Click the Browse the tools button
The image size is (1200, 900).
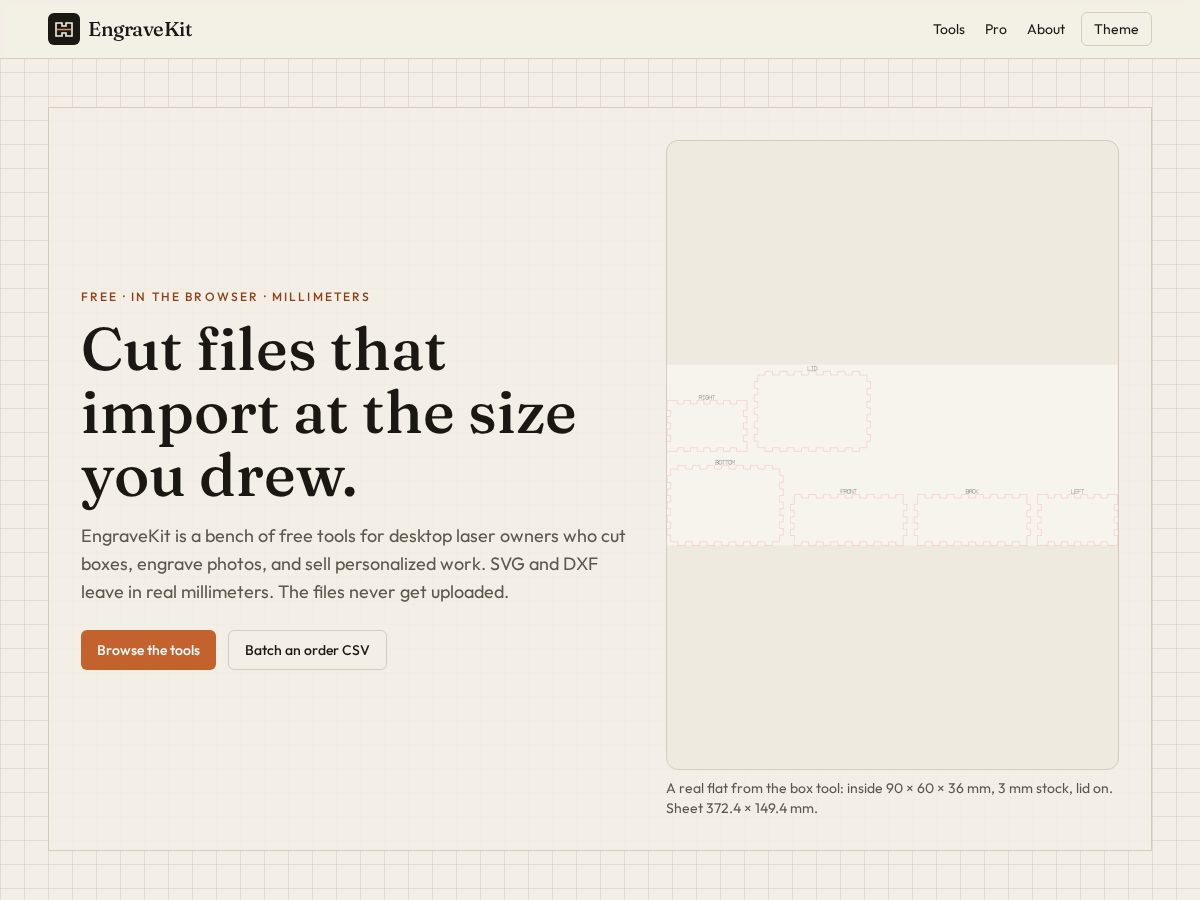click(148, 650)
